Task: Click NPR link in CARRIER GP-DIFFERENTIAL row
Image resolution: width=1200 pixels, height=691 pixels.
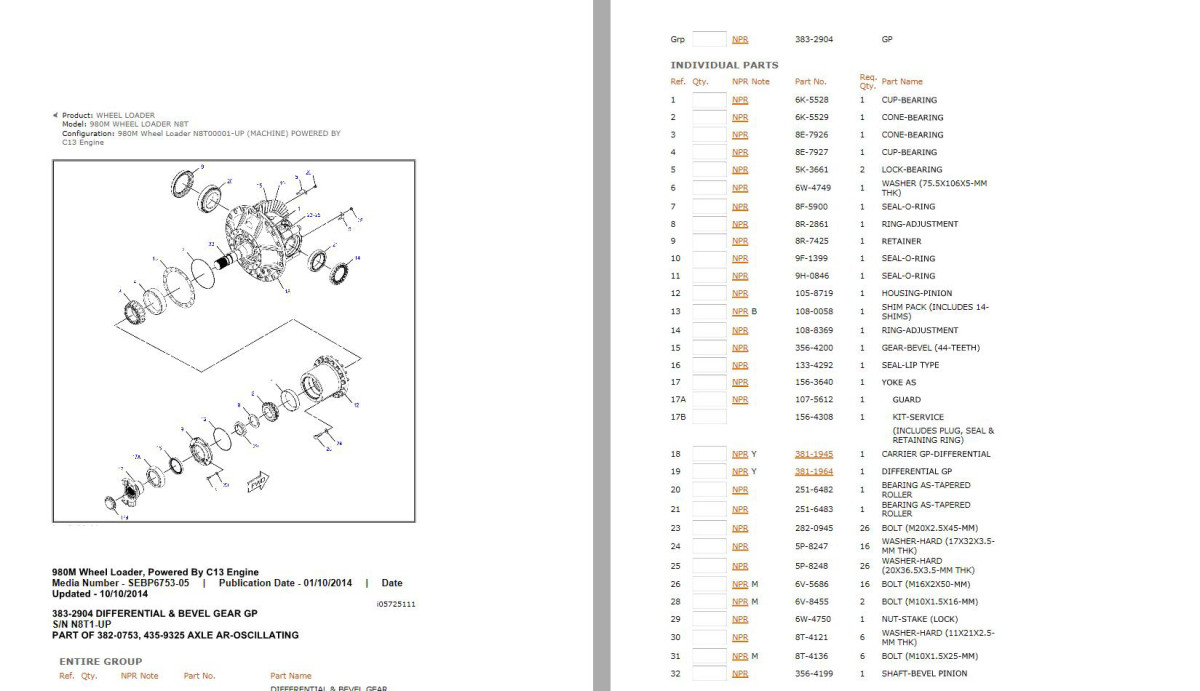Action: [x=740, y=454]
